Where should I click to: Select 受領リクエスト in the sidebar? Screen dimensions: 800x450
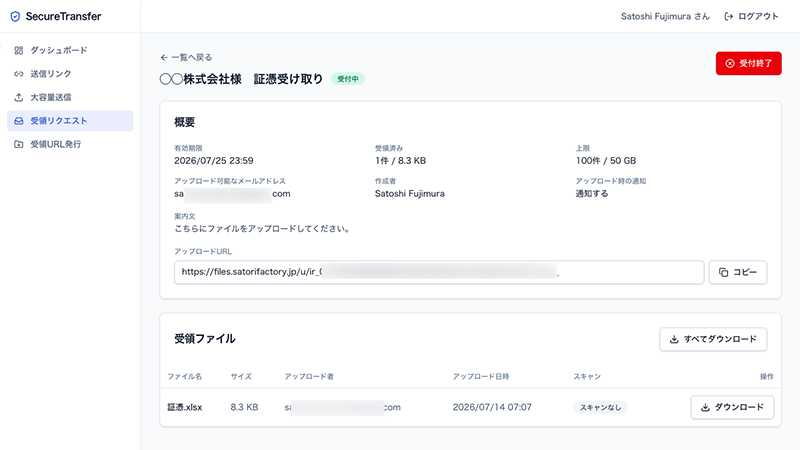tap(70, 121)
